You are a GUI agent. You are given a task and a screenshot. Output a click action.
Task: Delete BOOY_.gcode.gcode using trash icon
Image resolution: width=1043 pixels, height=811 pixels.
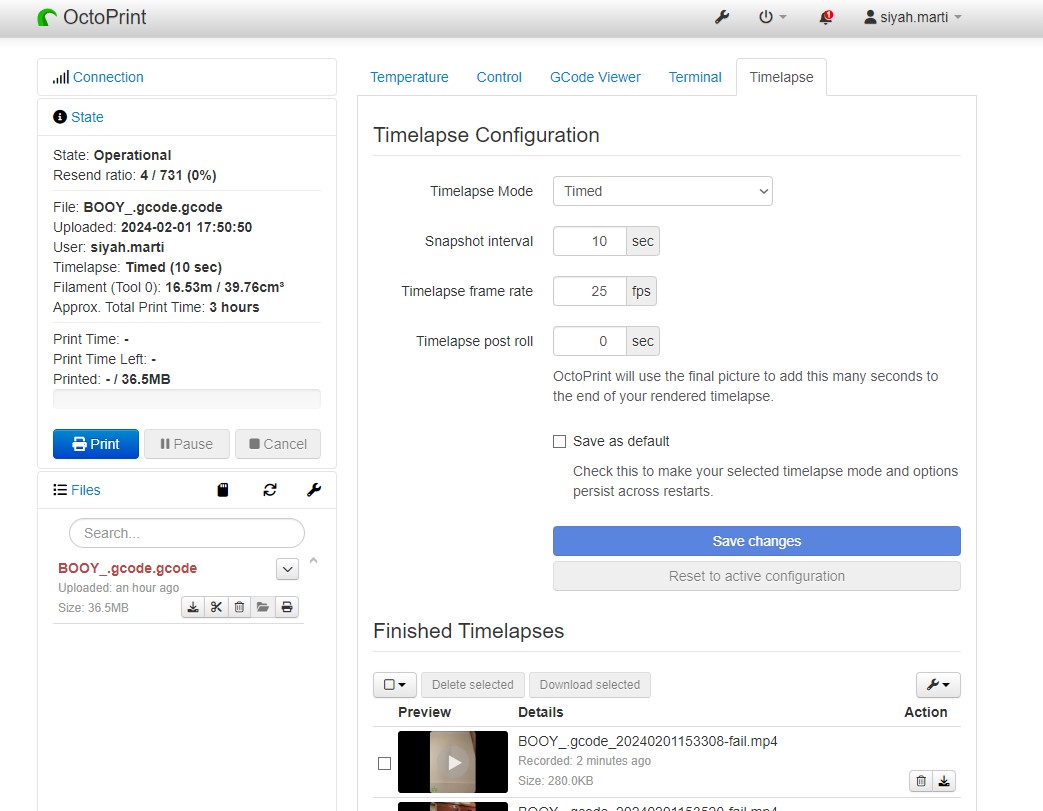[x=239, y=607]
